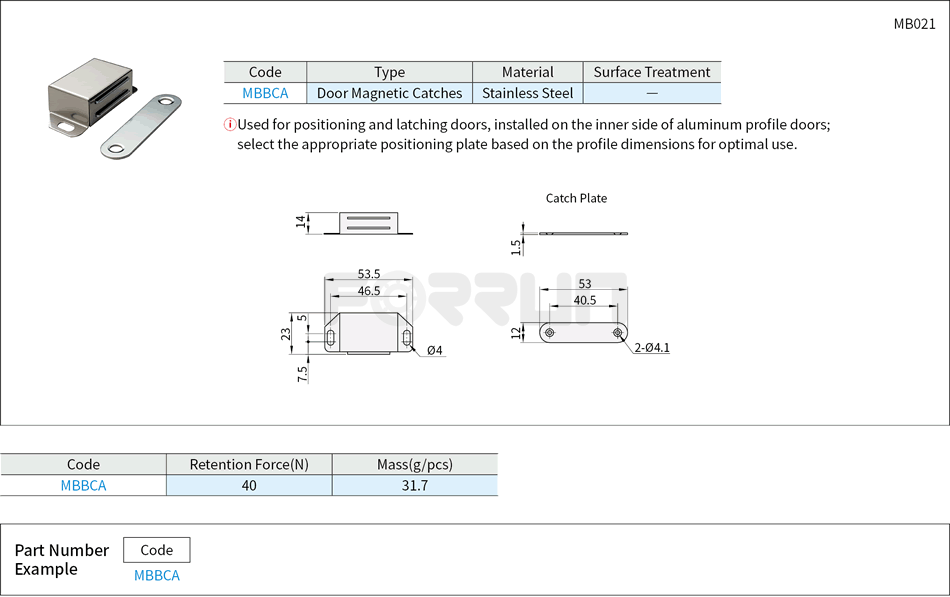Open the MBBCA link in the top table

(264, 92)
